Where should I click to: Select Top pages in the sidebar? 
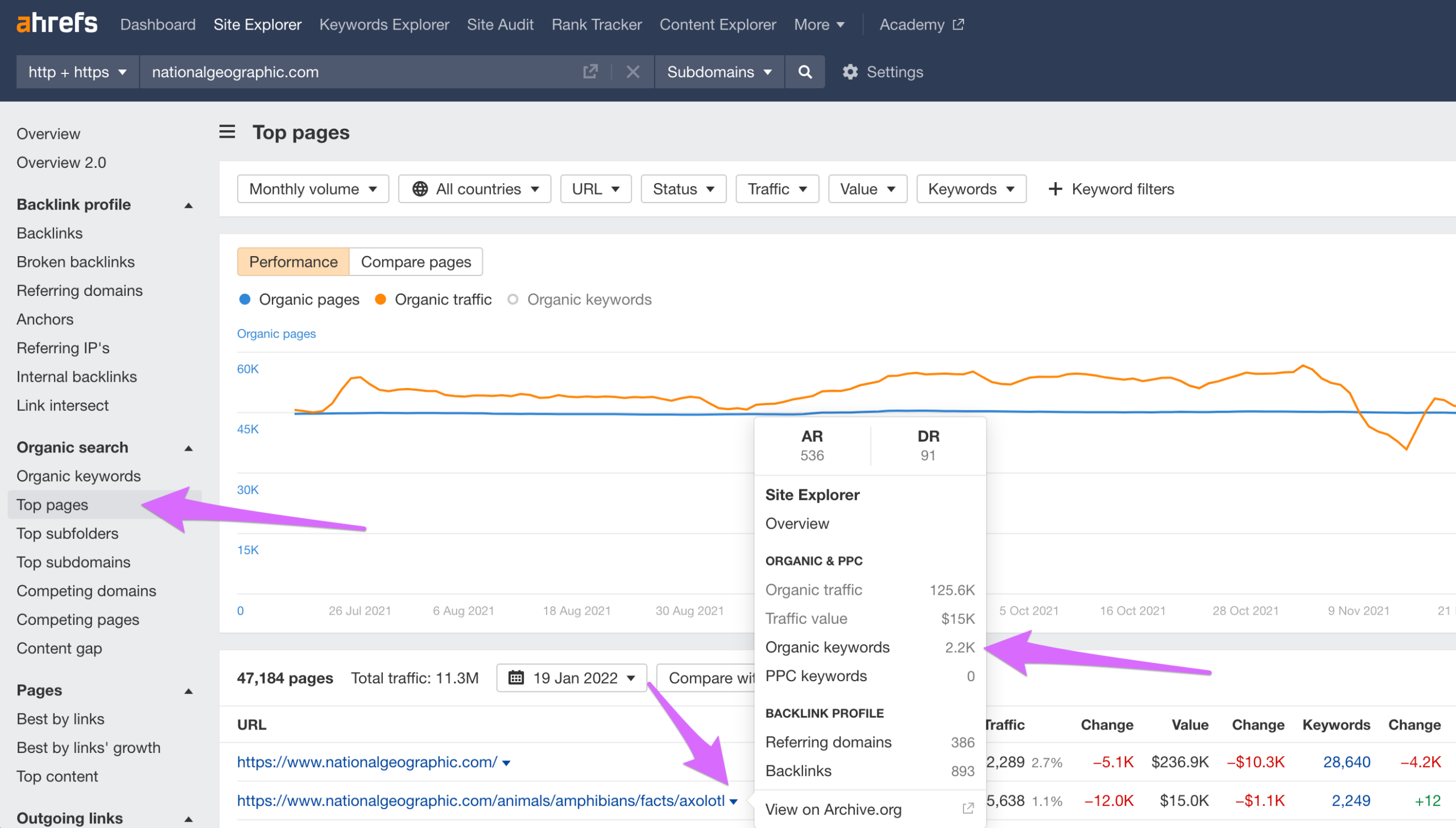52,505
